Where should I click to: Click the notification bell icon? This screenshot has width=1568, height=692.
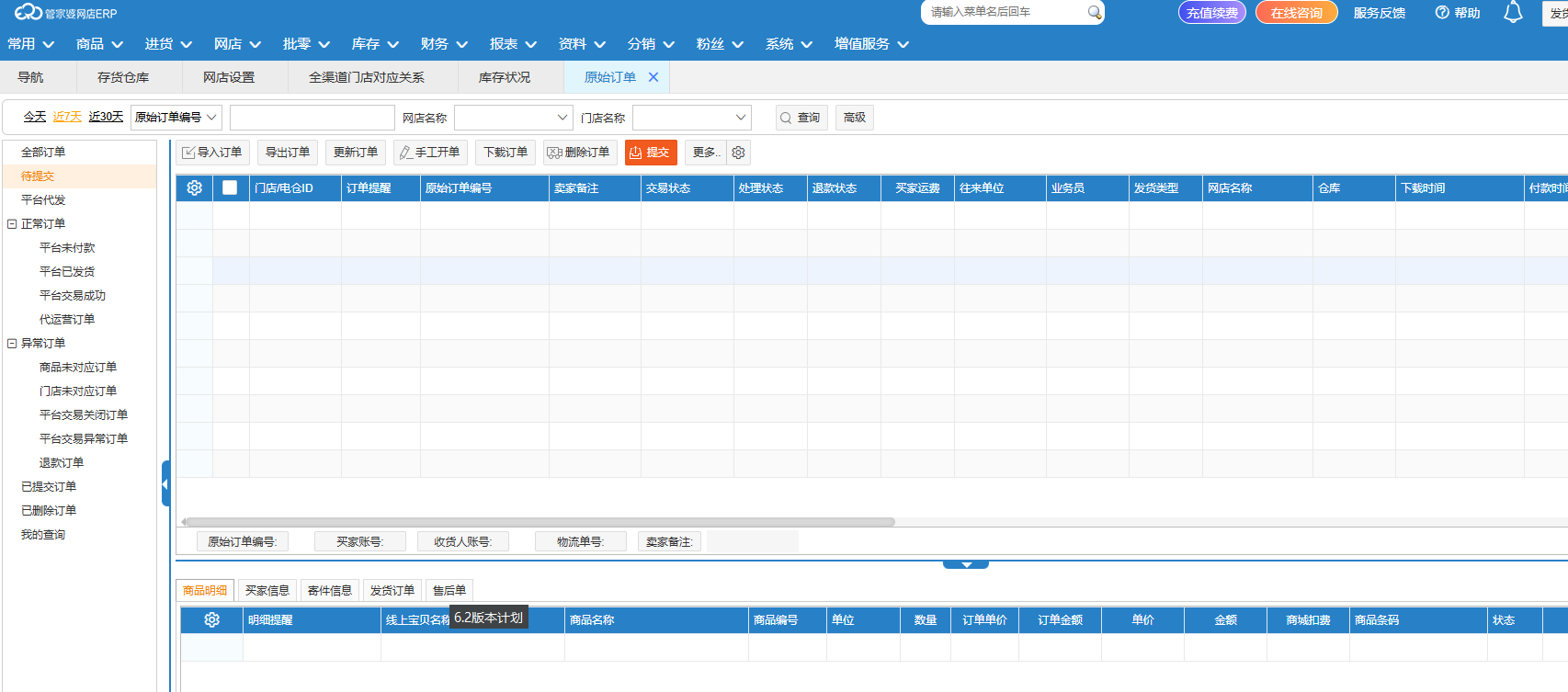click(x=1513, y=13)
